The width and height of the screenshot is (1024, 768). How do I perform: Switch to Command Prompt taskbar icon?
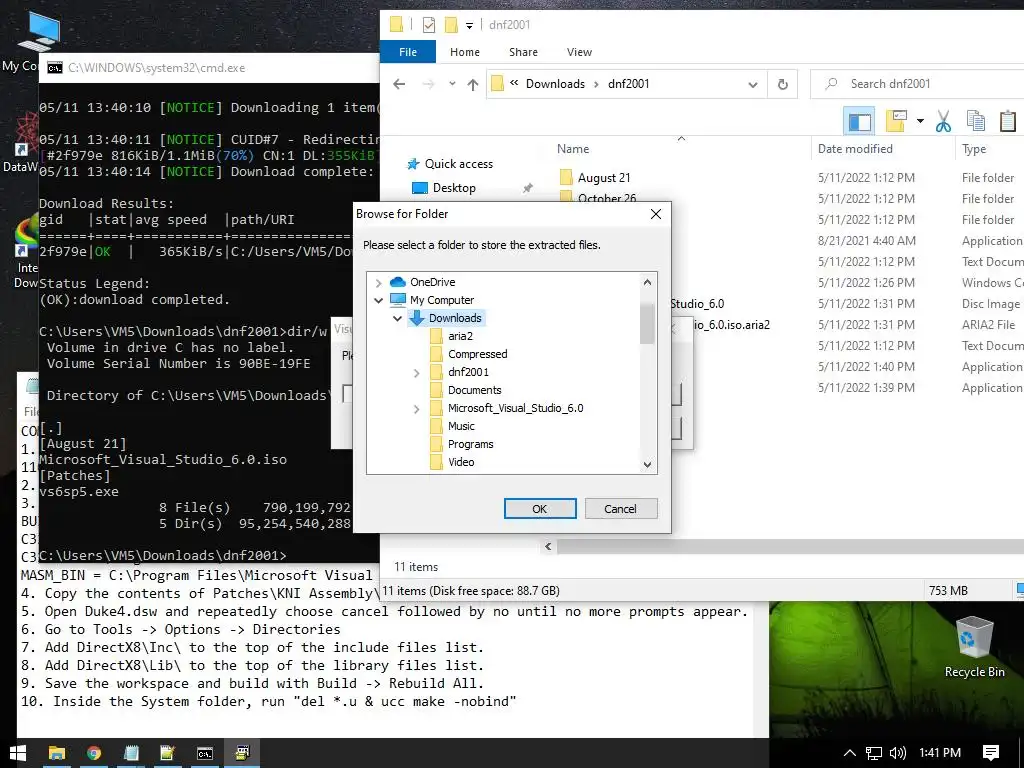click(x=205, y=753)
